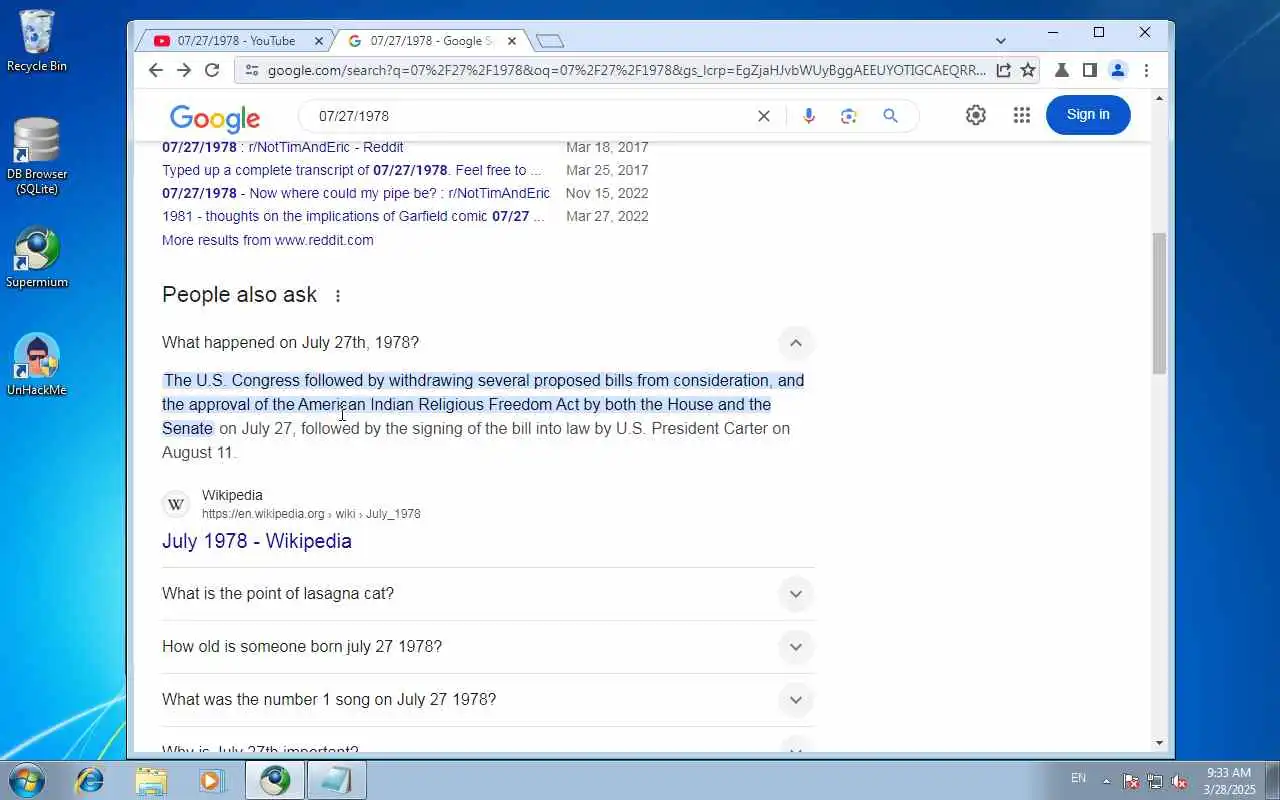Click the notepad-like taskbar application
Image resolution: width=1280 pixels, height=800 pixels.
(336, 780)
